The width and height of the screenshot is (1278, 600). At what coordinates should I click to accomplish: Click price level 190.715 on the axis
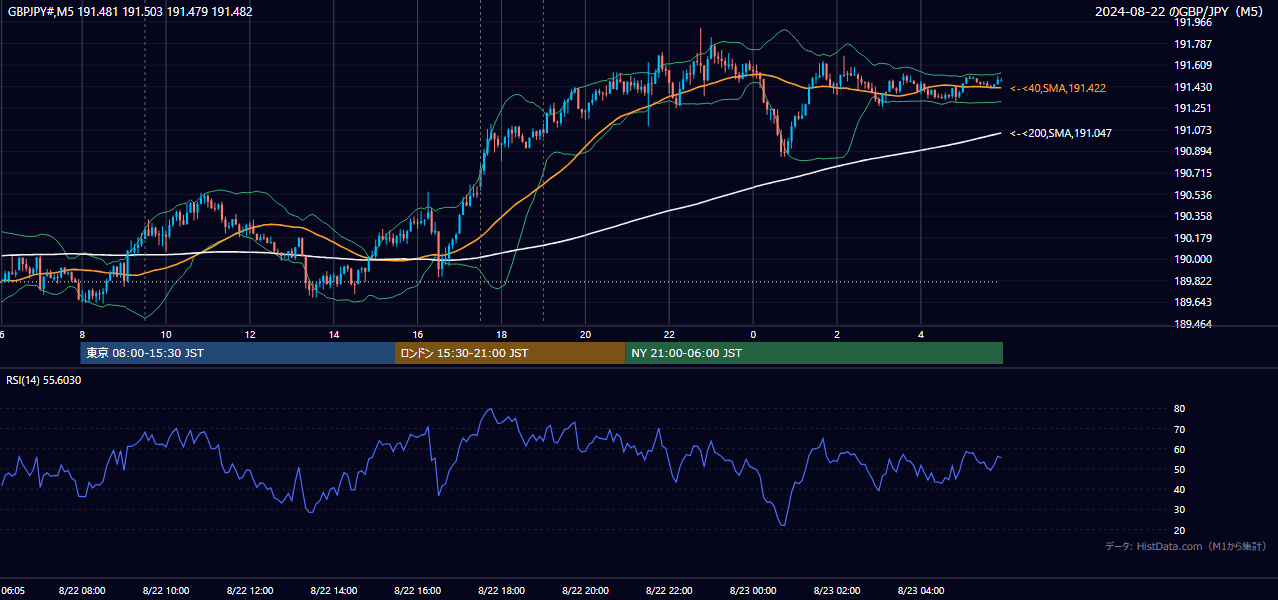point(1192,173)
